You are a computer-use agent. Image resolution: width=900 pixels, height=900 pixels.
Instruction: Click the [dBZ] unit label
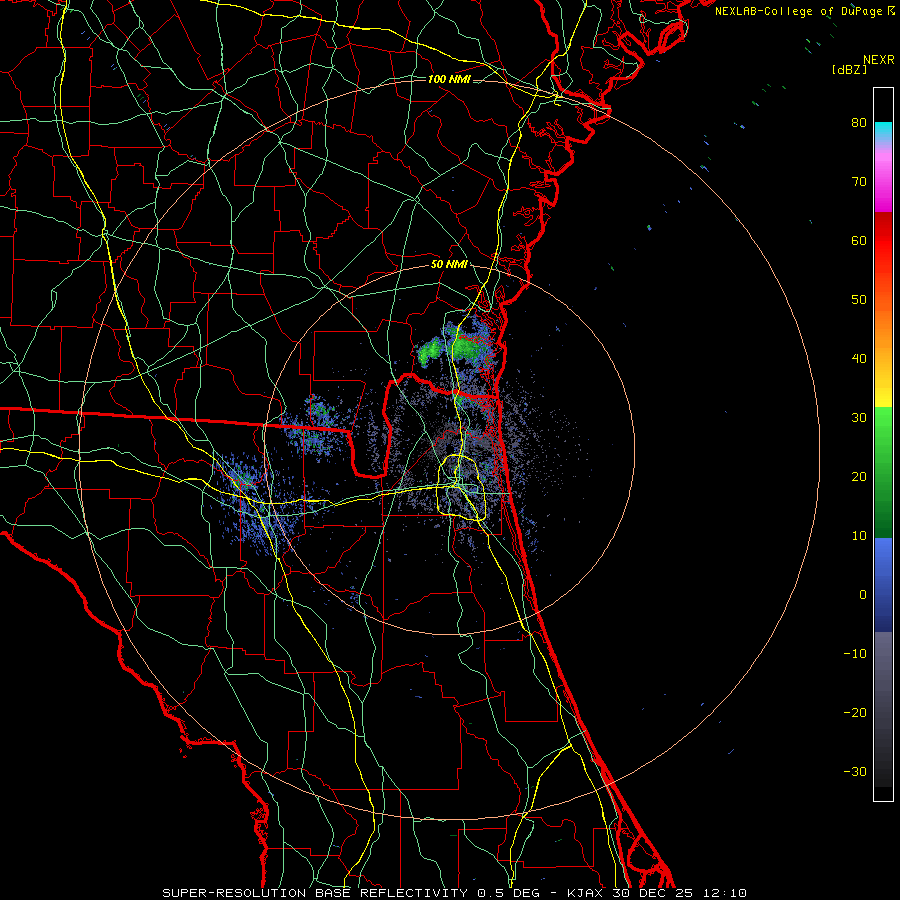849,70
